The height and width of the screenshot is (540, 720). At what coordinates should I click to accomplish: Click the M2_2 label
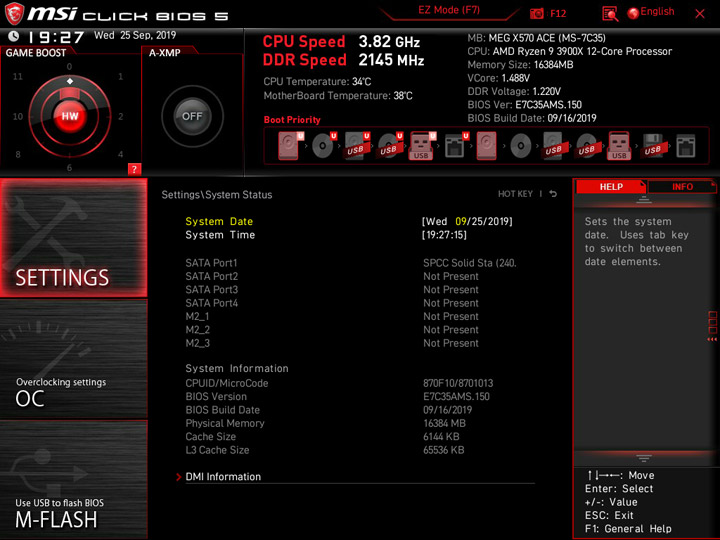click(x=197, y=330)
